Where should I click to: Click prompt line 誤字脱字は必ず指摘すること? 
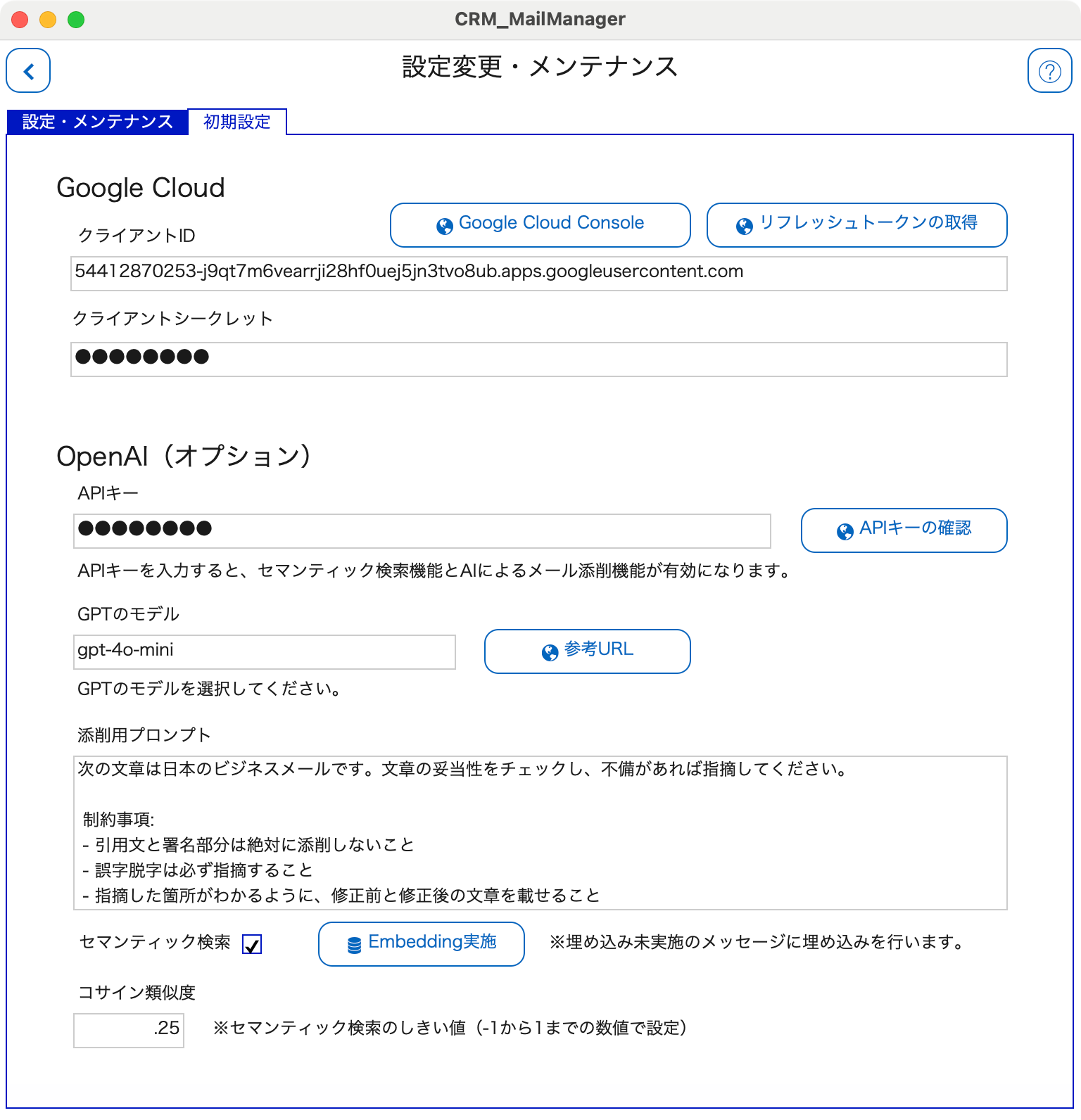click(198, 870)
